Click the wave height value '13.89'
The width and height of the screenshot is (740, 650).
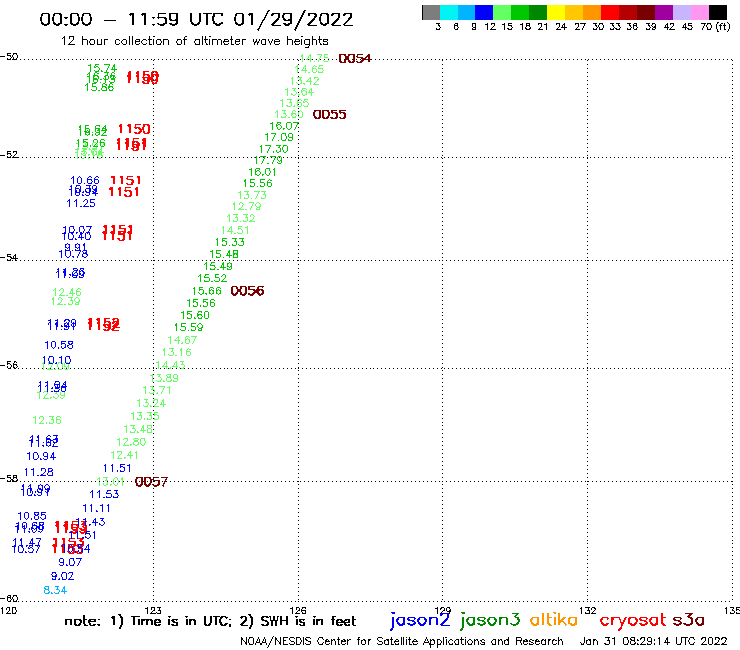pos(164,378)
